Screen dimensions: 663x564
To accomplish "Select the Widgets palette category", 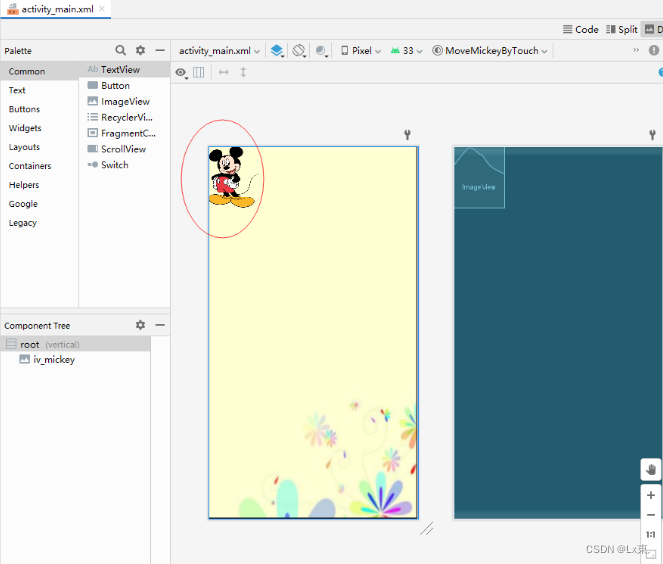I will [x=39, y=128].
